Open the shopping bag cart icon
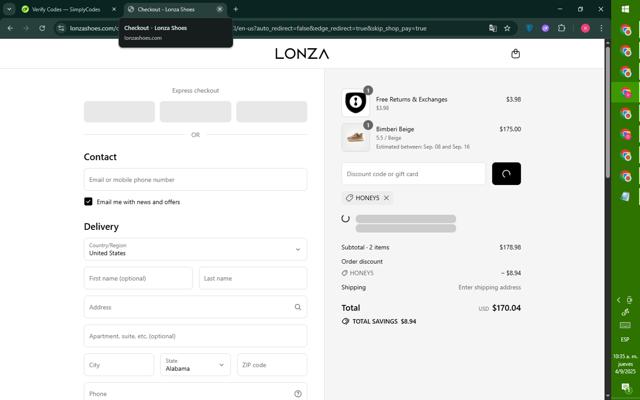 516,53
